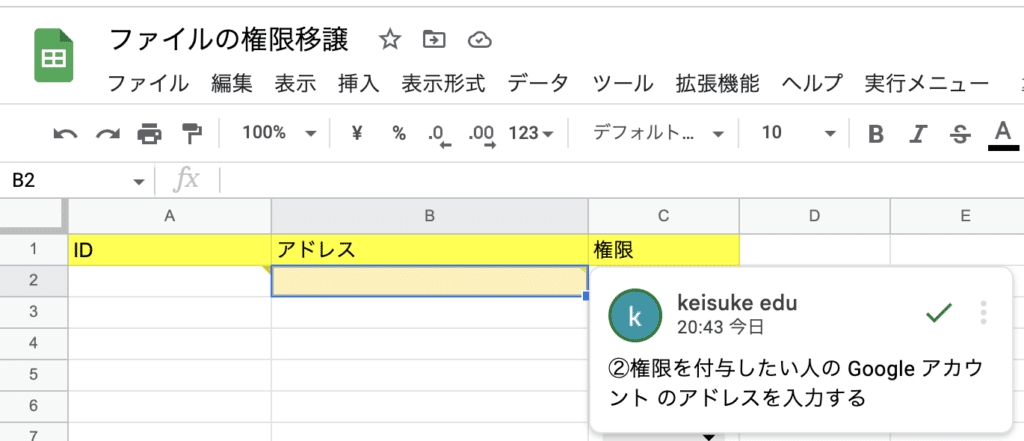Click the redo arrow icon

tap(107, 134)
